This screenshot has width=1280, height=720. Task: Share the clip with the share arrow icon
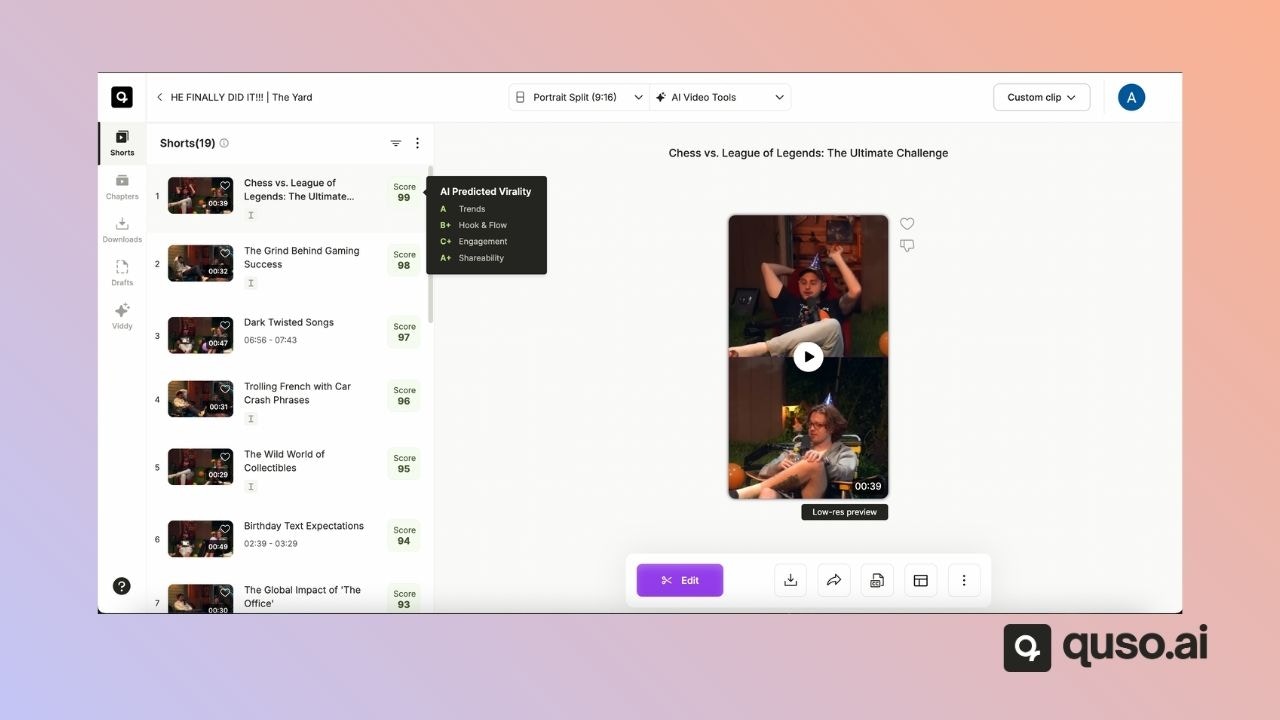click(x=834, y=580)
